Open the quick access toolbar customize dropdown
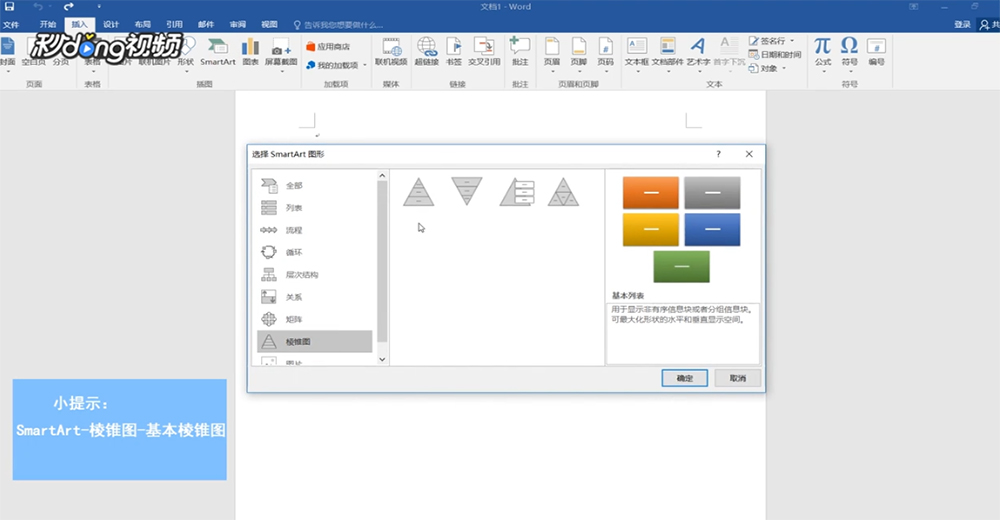Viewport: 1000px width, 520px height. [99, 6]
